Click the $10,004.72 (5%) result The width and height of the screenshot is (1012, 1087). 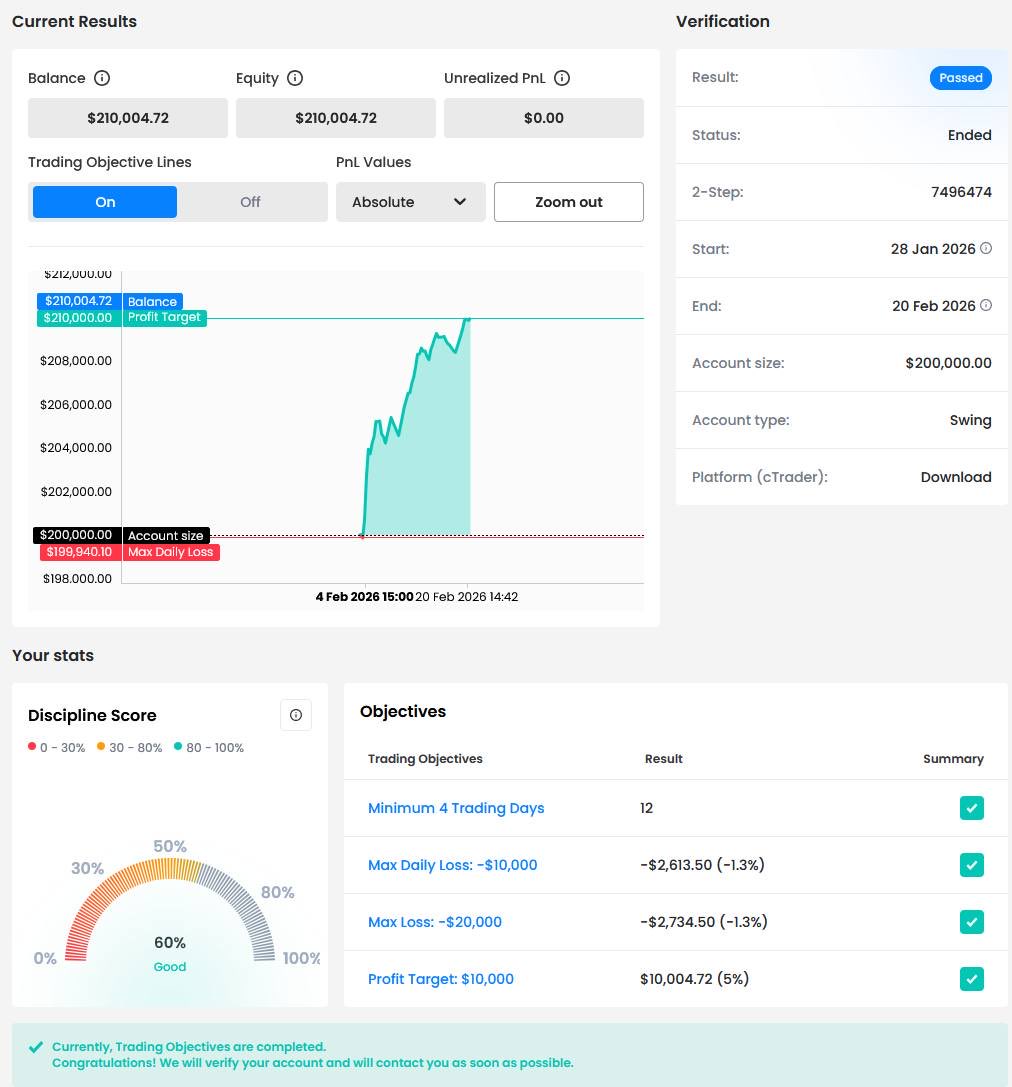pyautogui.click(x=695, y=979)
